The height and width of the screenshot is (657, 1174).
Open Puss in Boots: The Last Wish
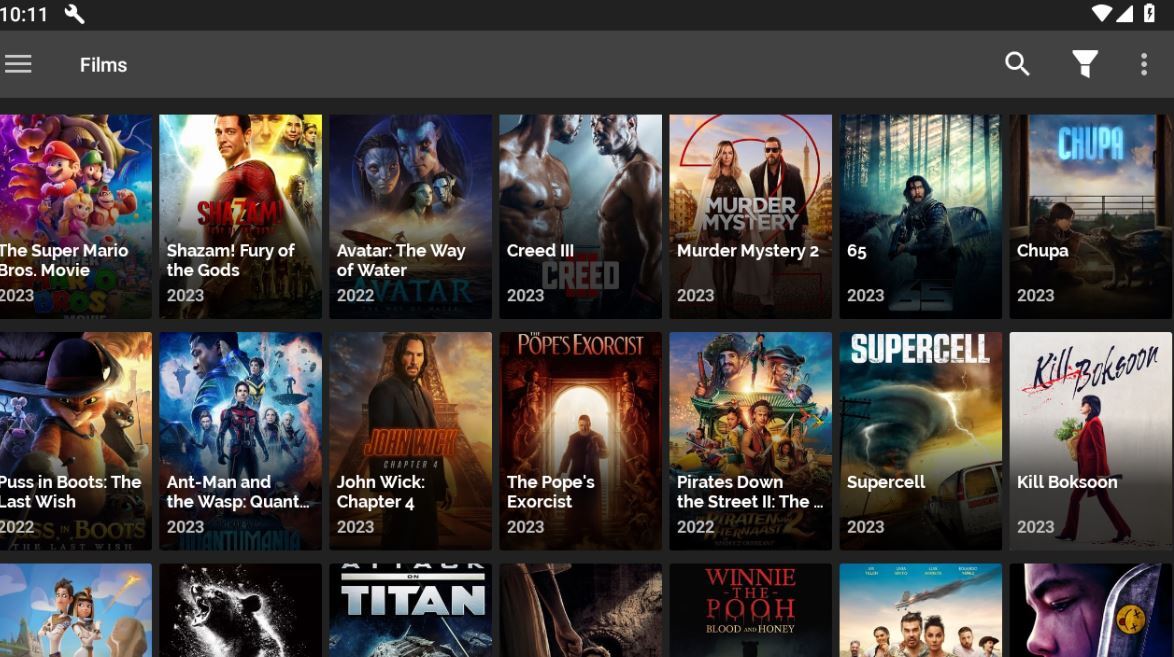[76, 441]
